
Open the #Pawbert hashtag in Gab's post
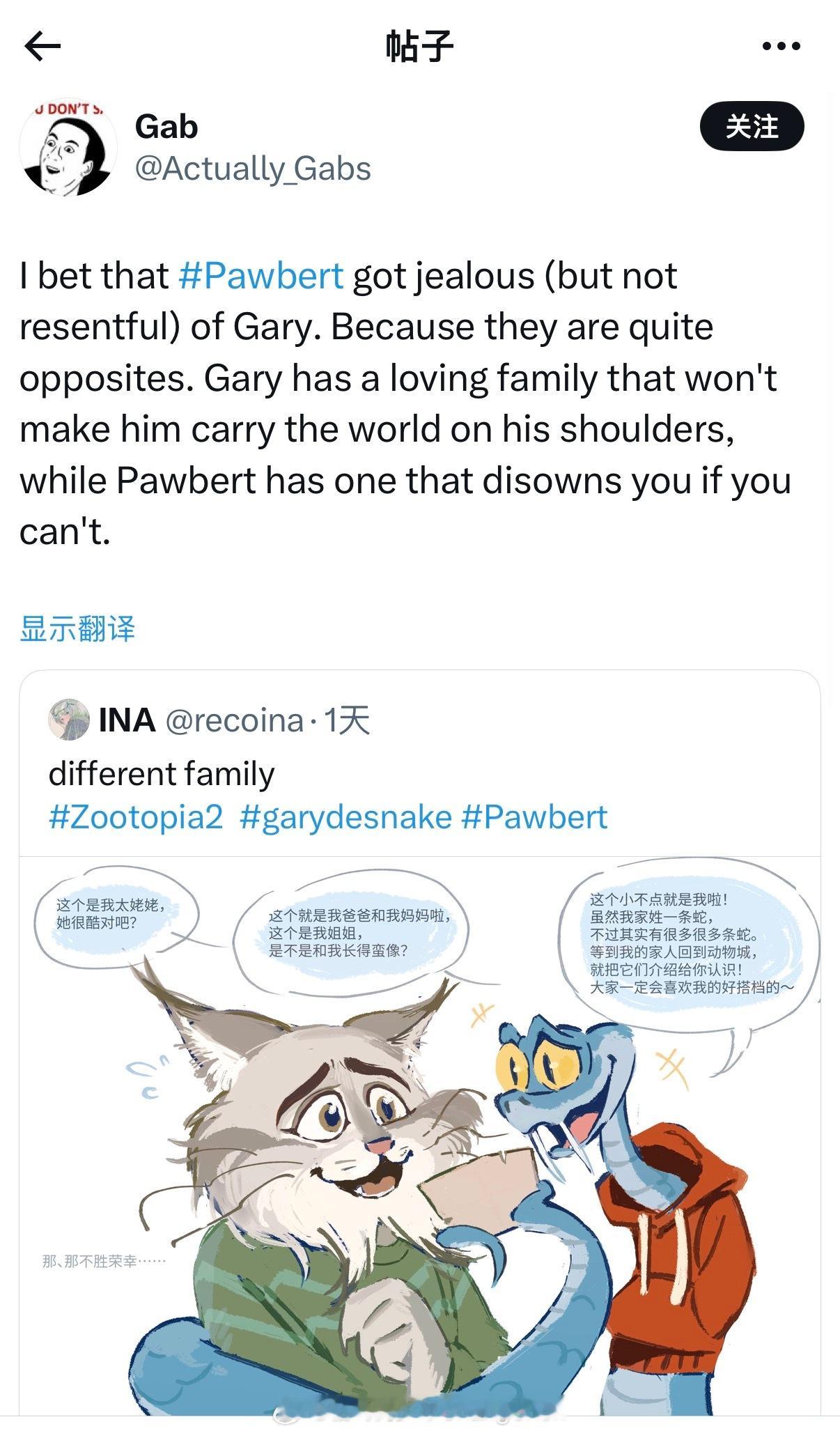click(261, 276)
